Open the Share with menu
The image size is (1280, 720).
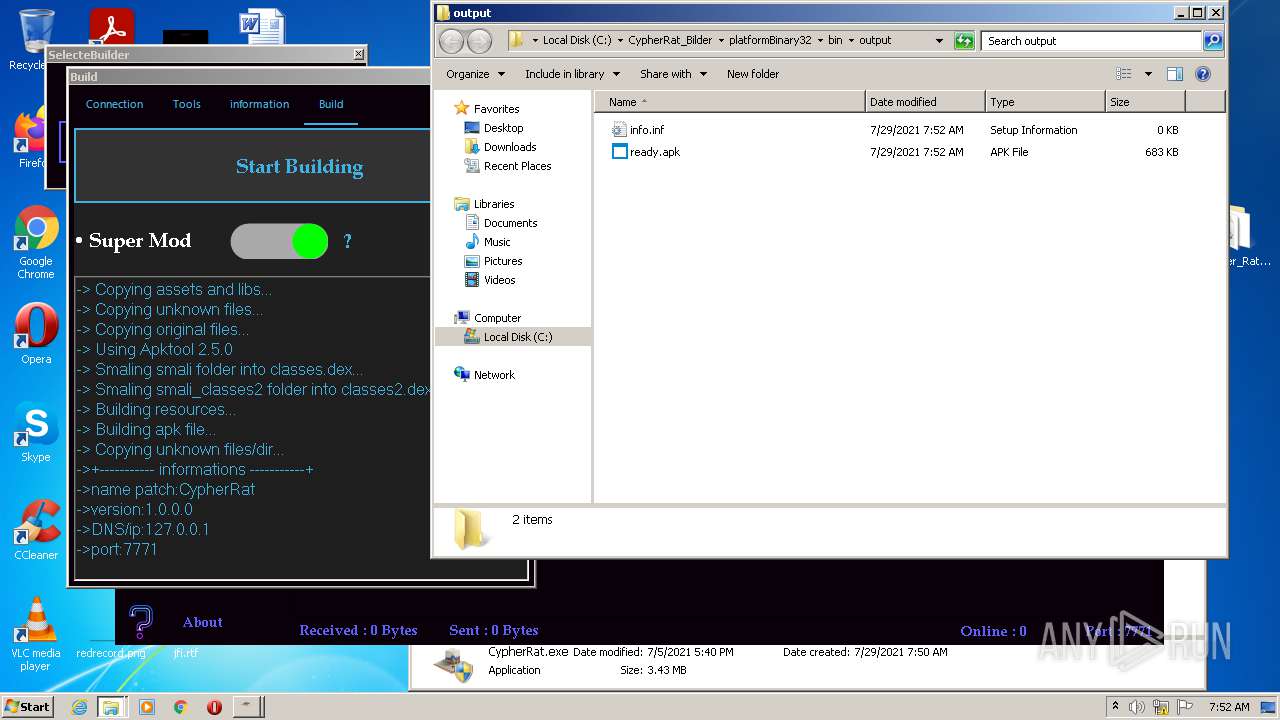coord(673,74)
